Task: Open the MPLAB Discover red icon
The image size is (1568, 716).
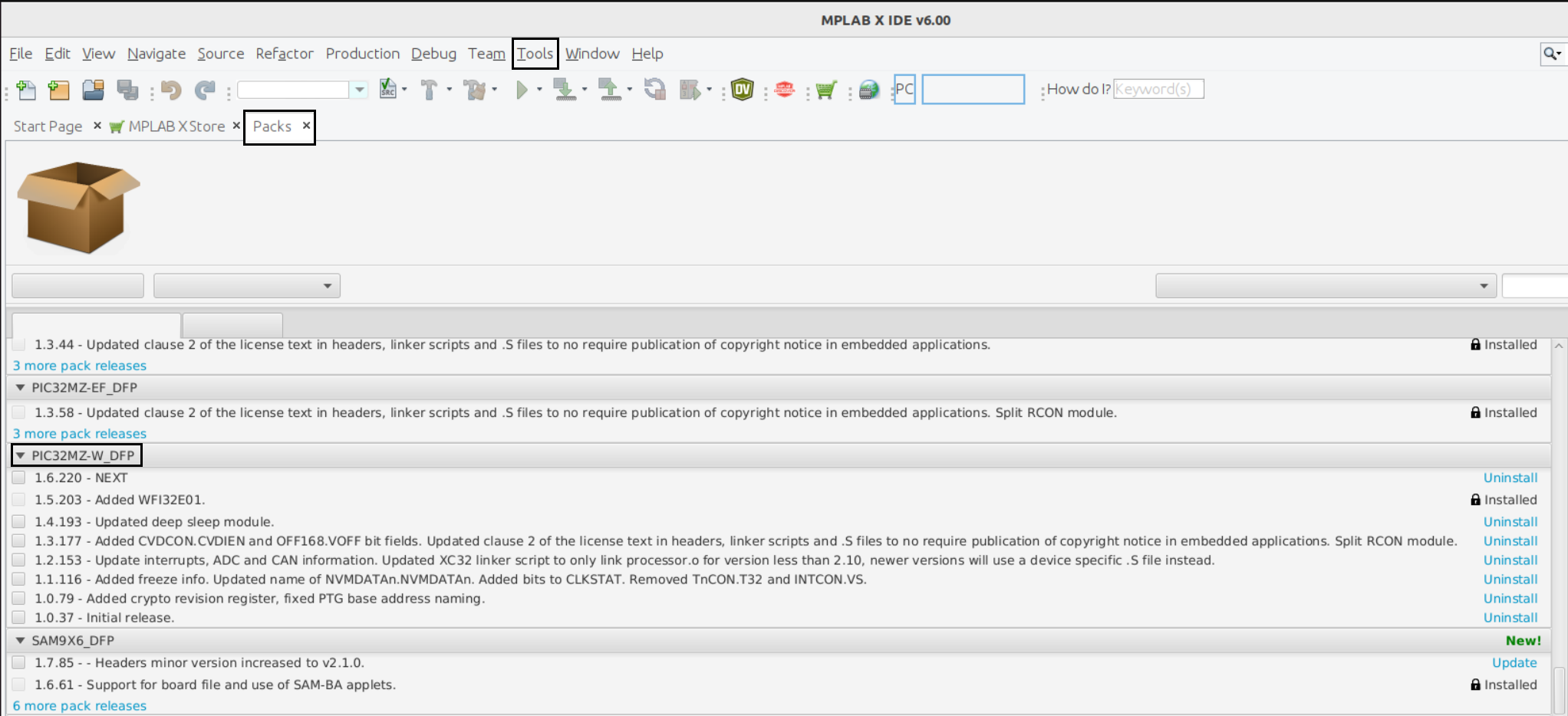Action: pos(784,90)
